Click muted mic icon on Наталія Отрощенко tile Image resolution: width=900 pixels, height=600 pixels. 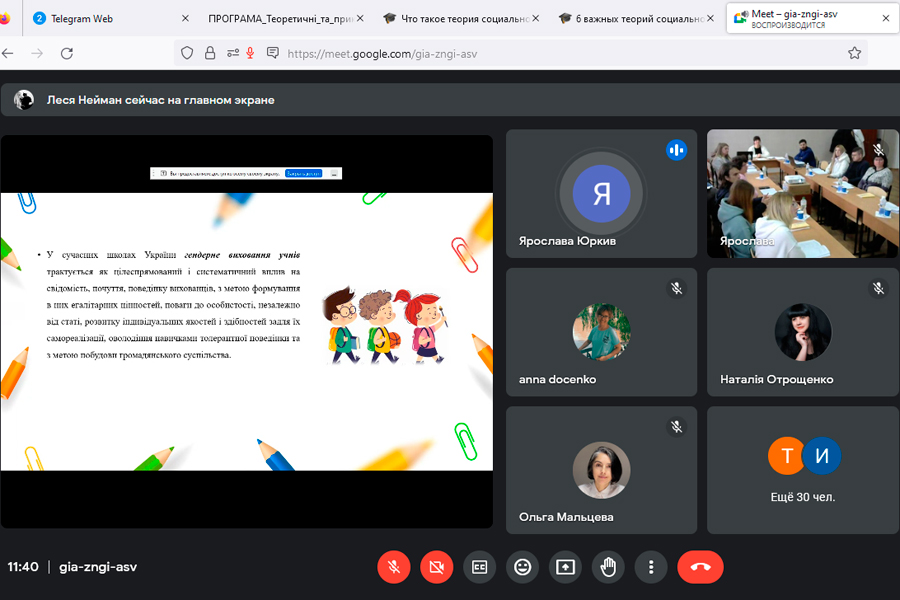coord(878,288)
